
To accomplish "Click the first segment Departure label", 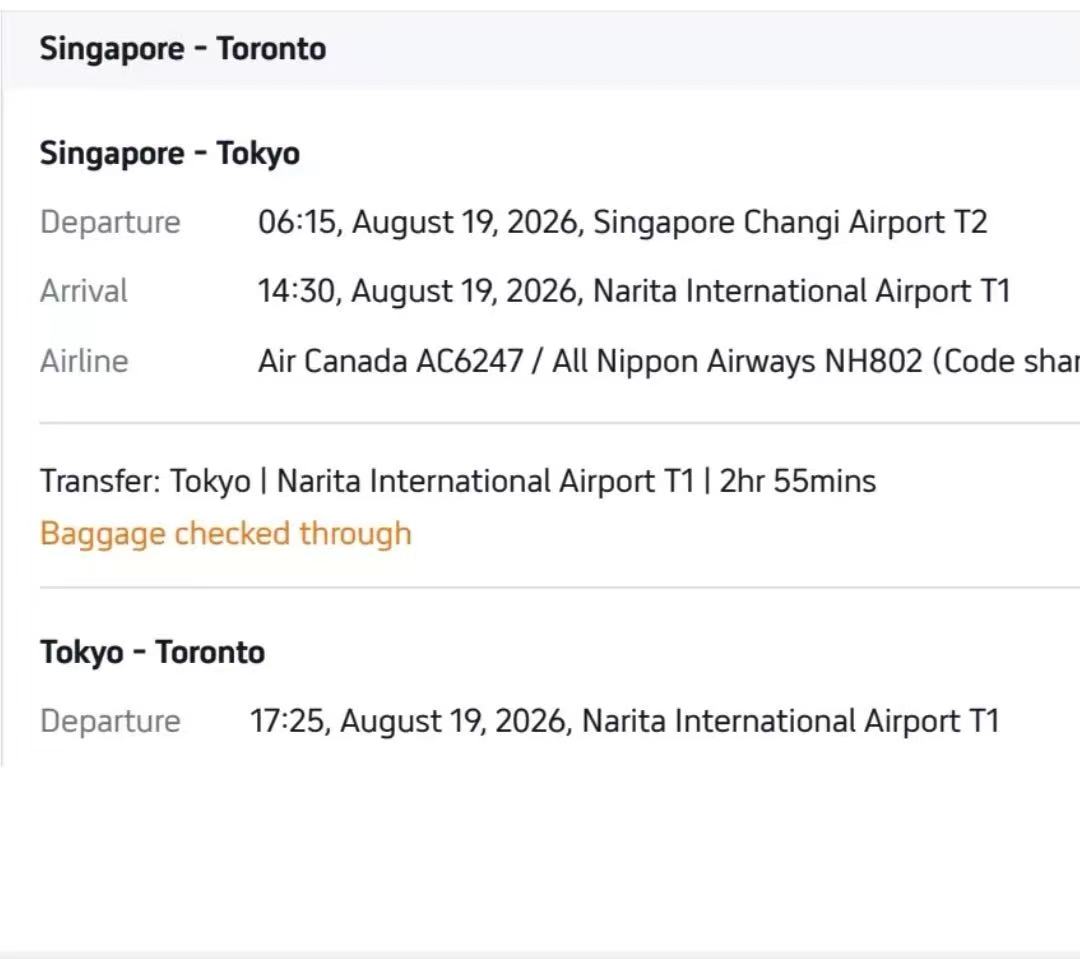I will click(x=110, y=223).
